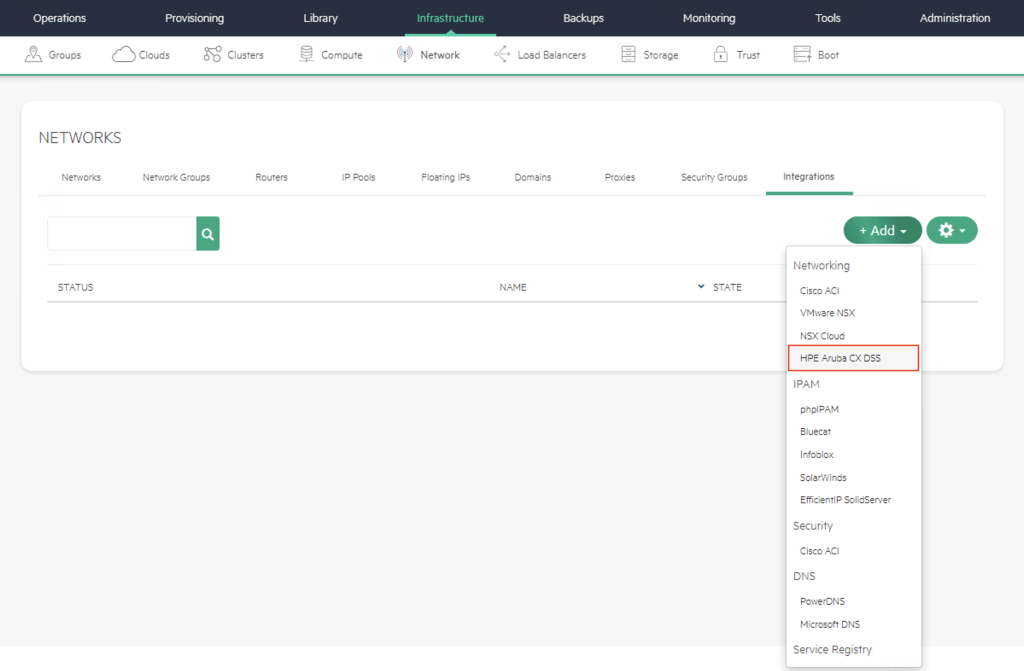Open the Clouds section icon
The height and width of the screenshot is (671, 1024).
coord(124,55)
